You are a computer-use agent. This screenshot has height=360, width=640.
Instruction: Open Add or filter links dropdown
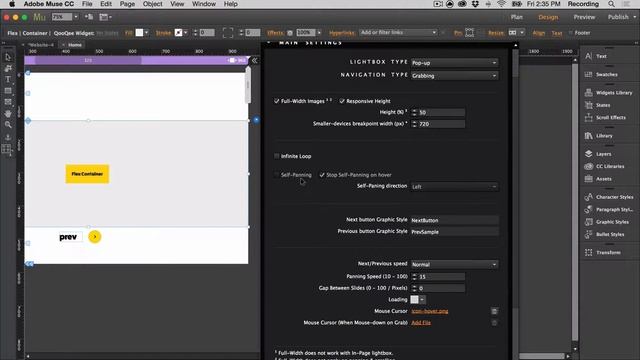398,32
